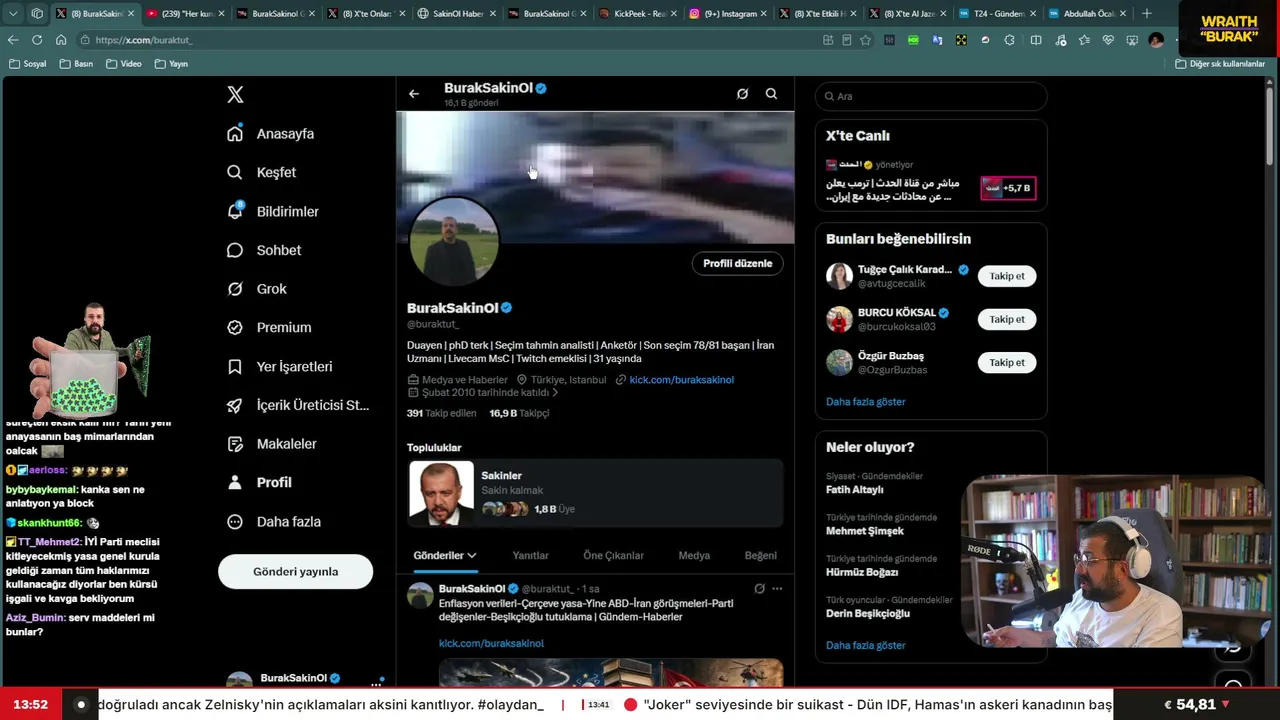This screenshot has width=1280, height=720.
Task: Expand the join date details chevron
Action: [555, 393]
